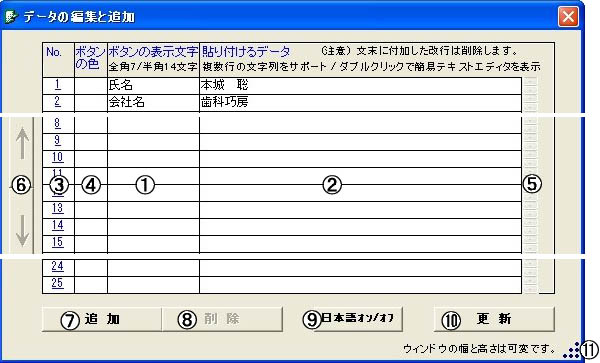Click the 歯科巧房 paste data field
The image size is (600, 363).
[360, 103]
